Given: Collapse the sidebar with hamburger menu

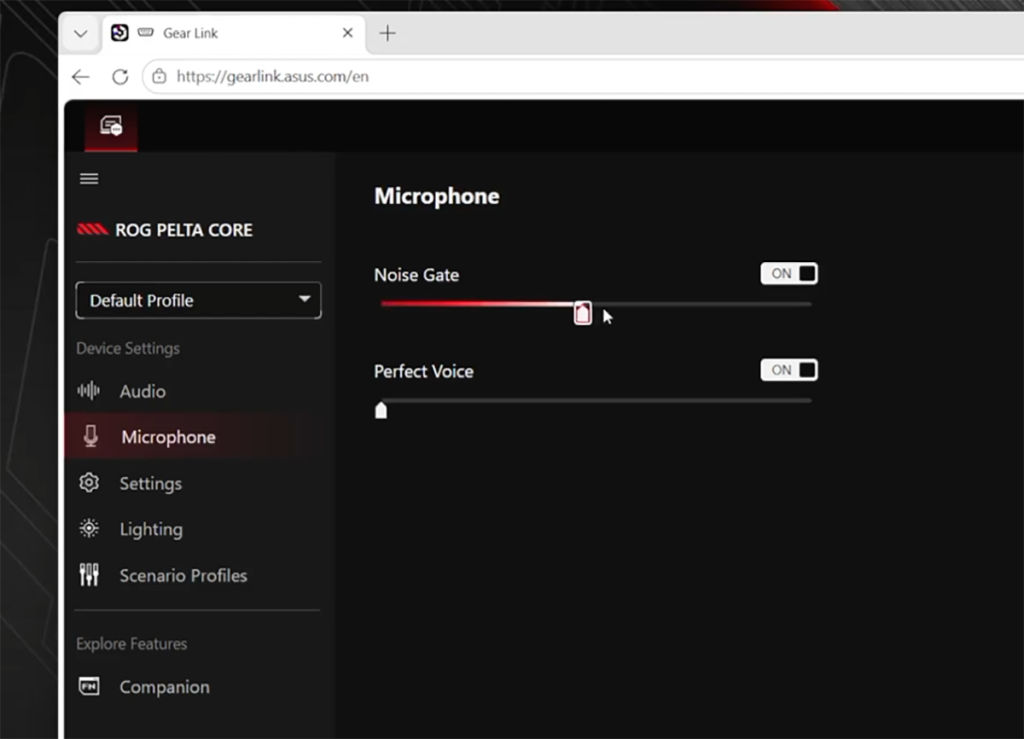Looking at the screenshot, I should (x=89, y=179).
